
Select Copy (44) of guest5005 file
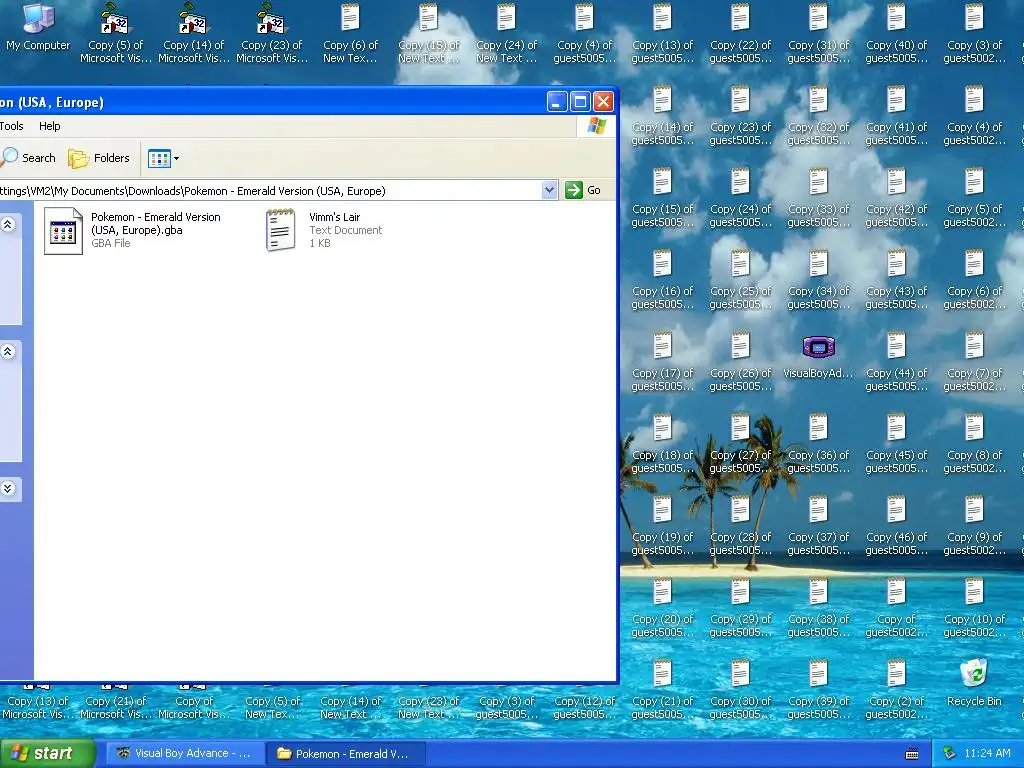tap(896, 362)
